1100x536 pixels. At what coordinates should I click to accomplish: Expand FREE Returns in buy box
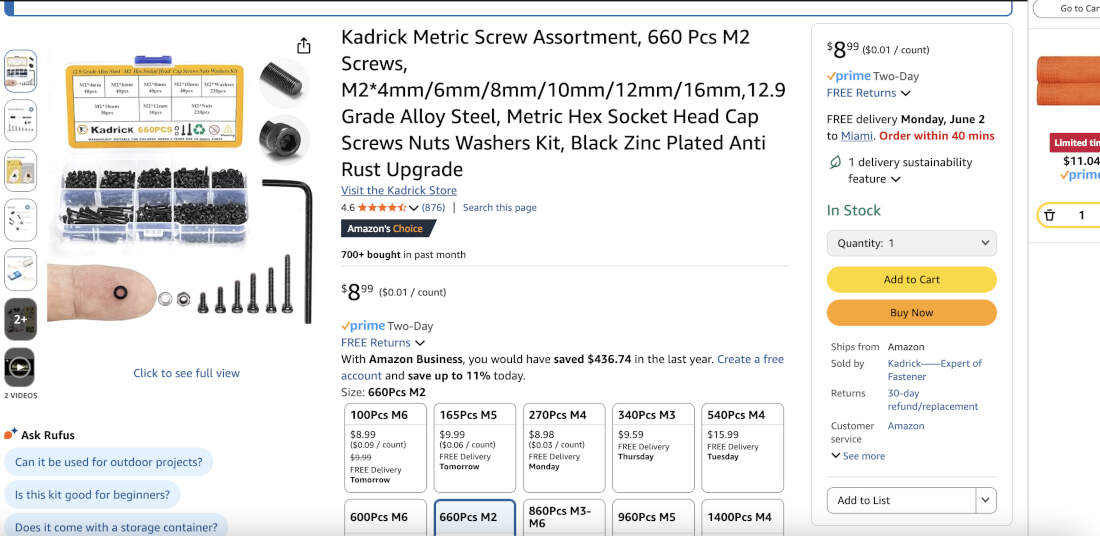[868, 93]
